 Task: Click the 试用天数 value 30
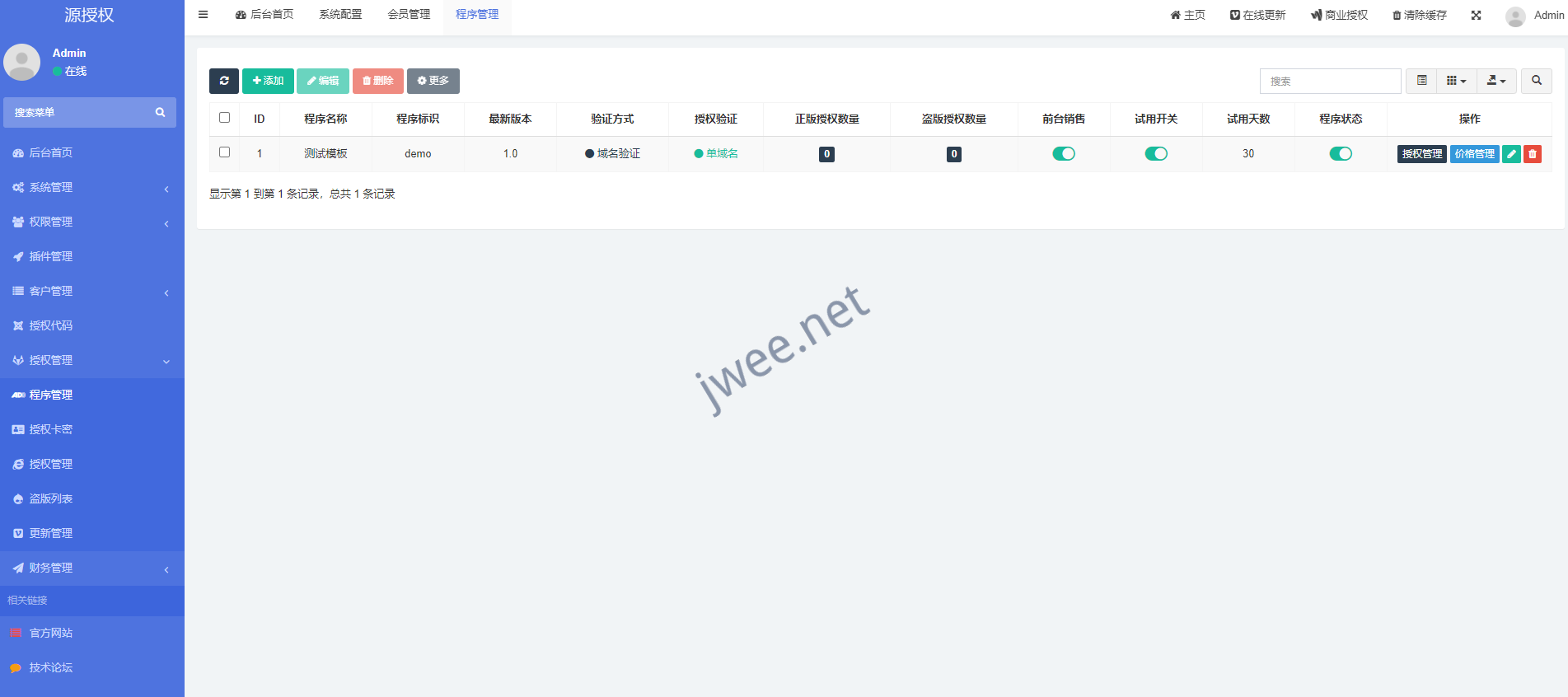click(1248, 154)
